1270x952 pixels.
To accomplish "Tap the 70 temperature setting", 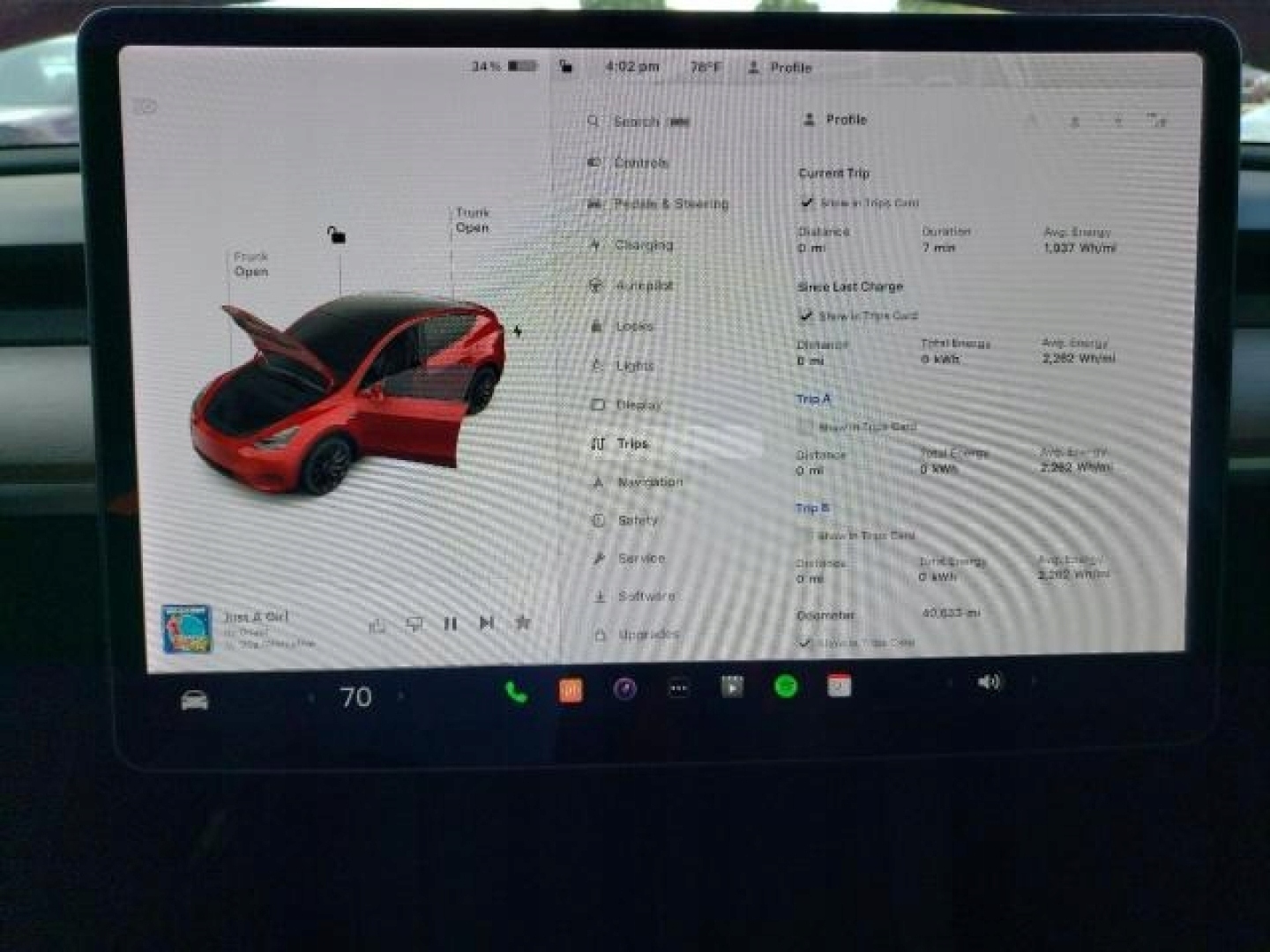I will click(356, 697).
